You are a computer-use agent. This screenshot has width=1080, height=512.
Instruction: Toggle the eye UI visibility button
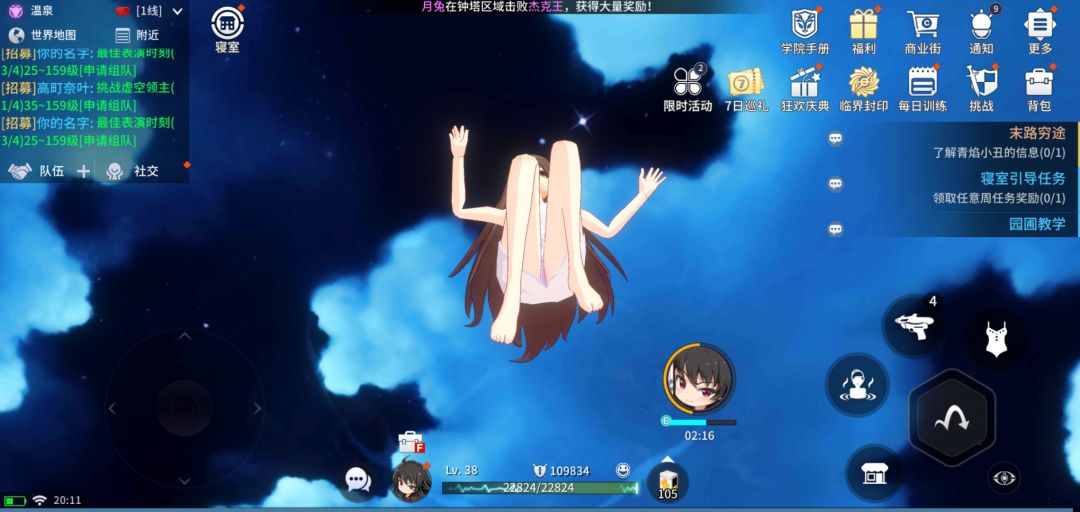(1004, 478)
